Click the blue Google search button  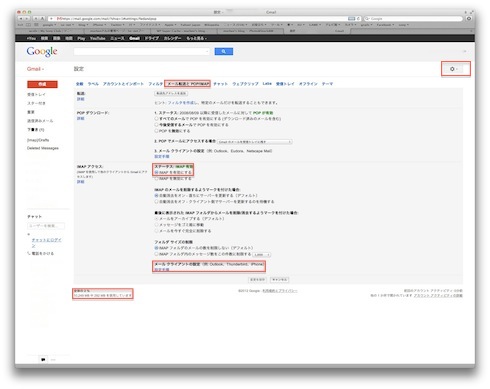coord(224,51)
